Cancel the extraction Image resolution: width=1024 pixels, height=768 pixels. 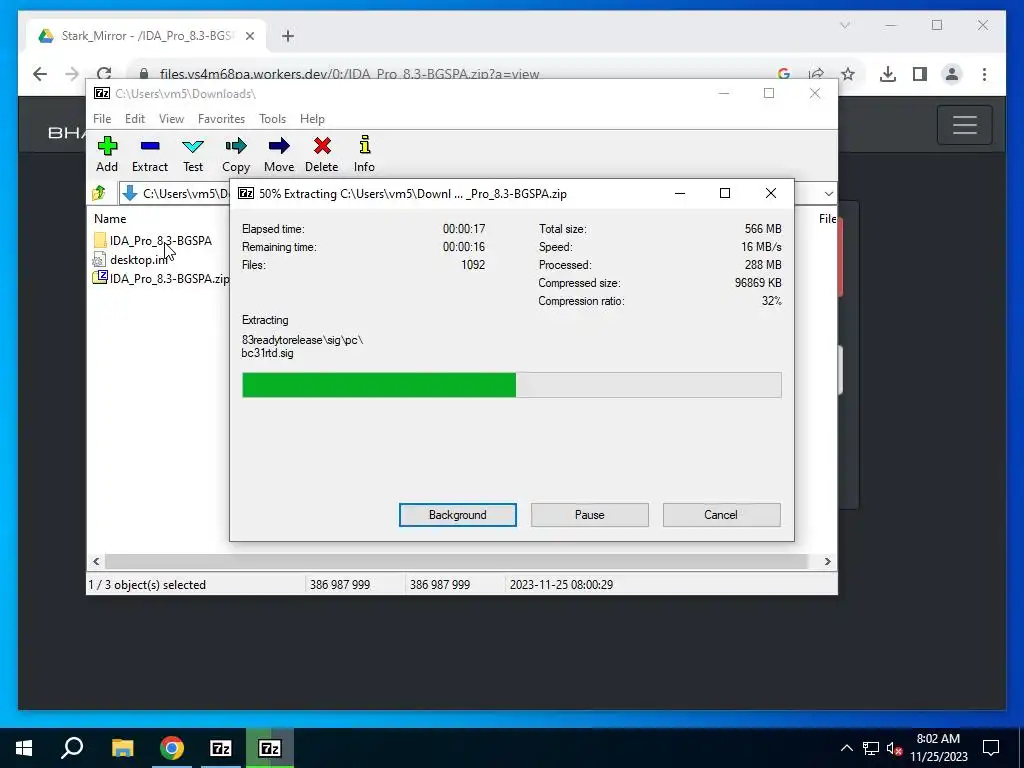point(721,515)
